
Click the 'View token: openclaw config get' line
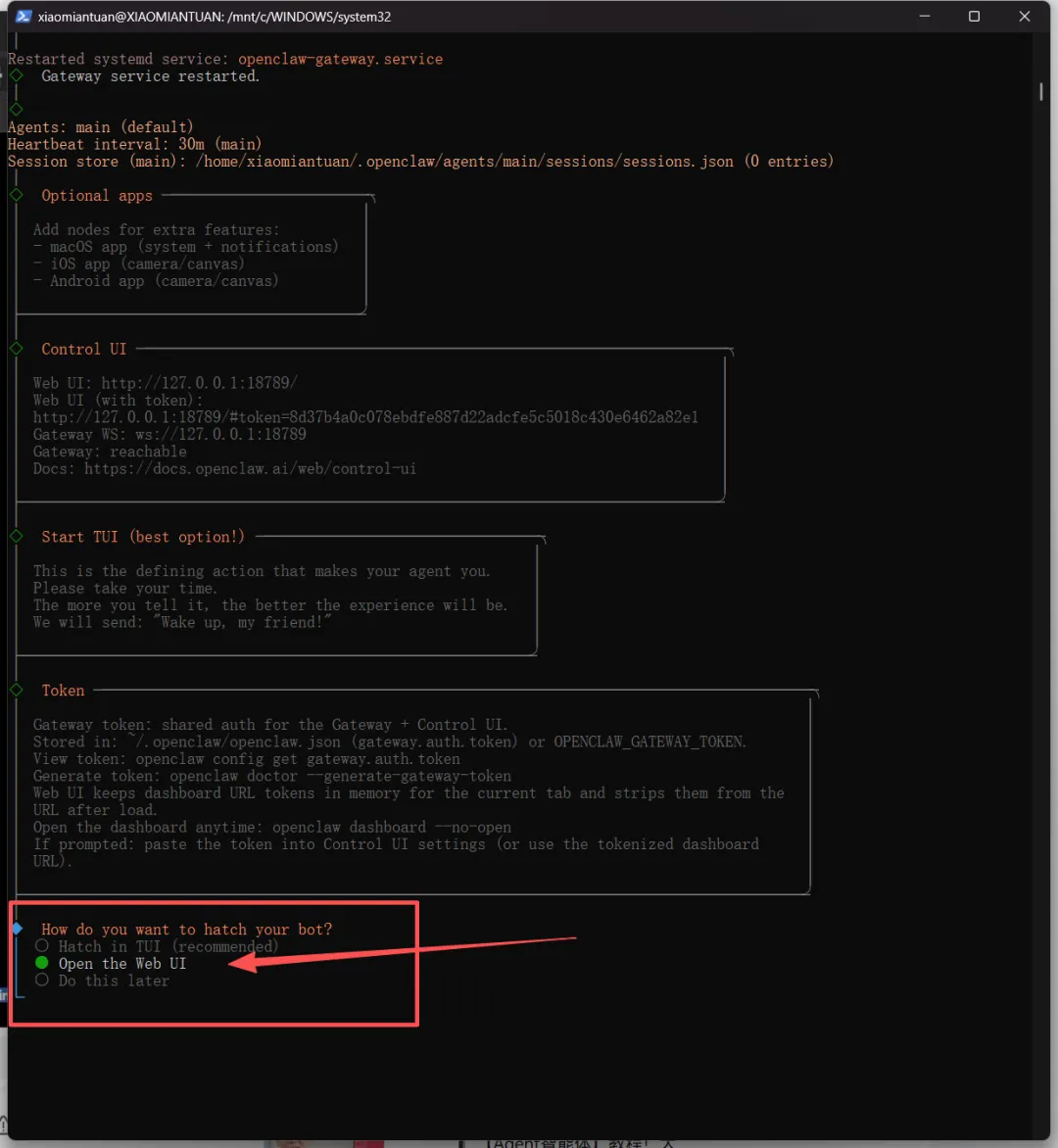(x=247, y=759)
